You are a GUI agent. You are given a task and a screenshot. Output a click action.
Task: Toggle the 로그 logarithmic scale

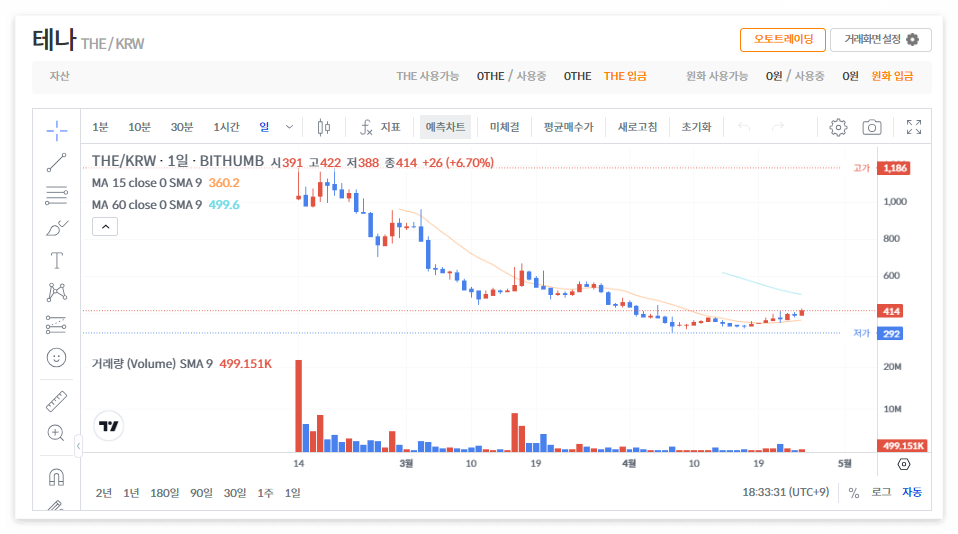(x=880, y=492)
